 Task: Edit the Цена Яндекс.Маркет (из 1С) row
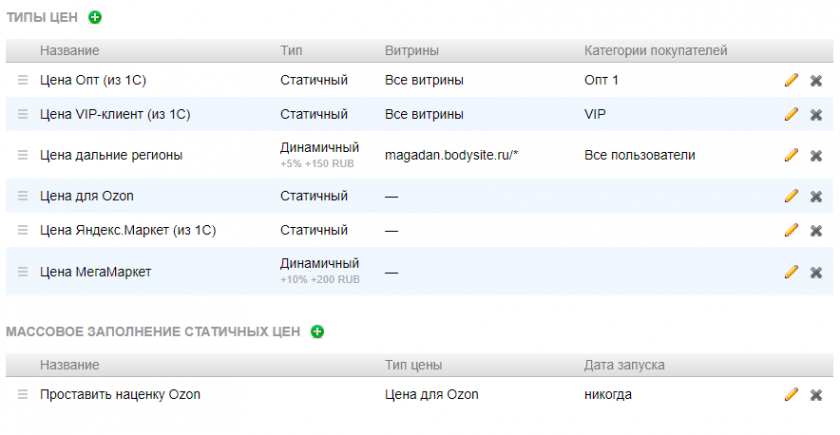click(x=791, y=230)
